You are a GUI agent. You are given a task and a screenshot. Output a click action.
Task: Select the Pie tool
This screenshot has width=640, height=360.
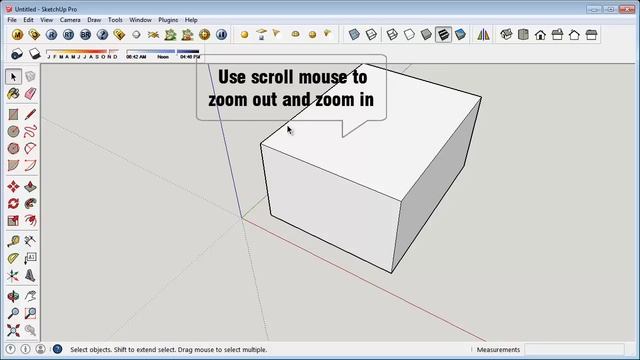tap(13, 165)
